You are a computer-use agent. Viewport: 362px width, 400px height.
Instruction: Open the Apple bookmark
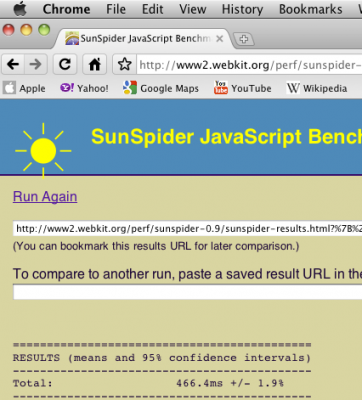pyautogui.click(x=24, y=88)
